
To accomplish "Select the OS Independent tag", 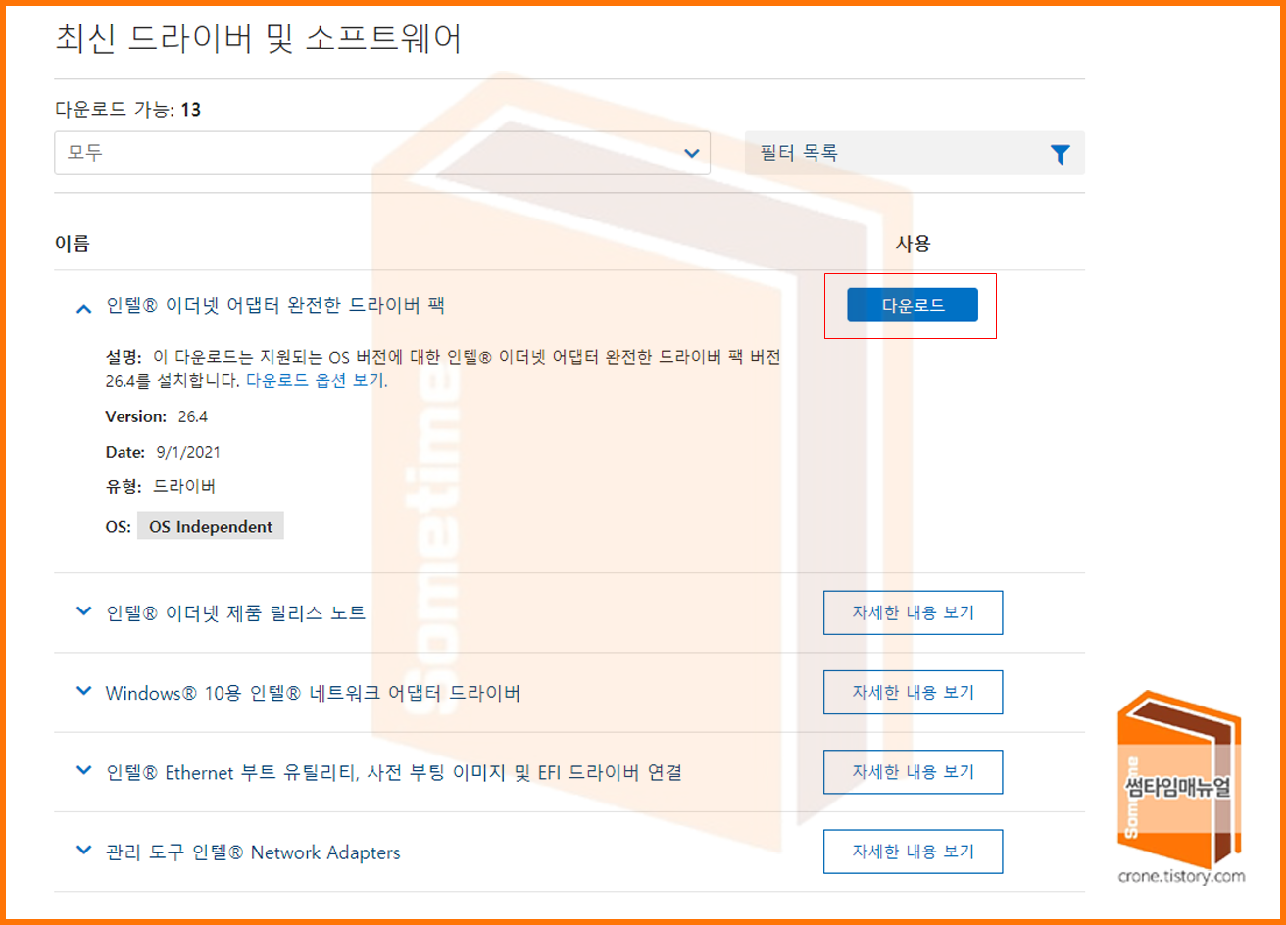I will click(210, 526).
